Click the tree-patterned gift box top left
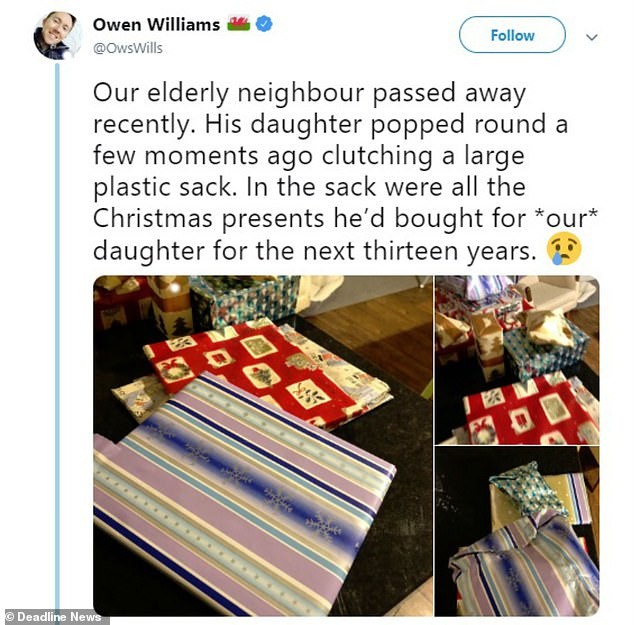634x625 pixels. click(x=170, y=307)
